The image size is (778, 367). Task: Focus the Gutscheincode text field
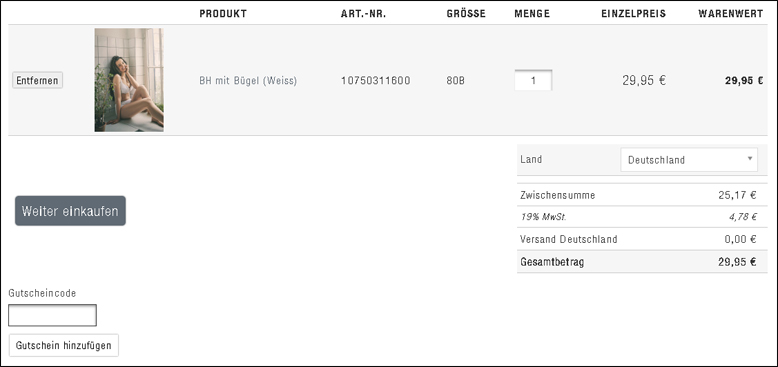click(53, 315)
